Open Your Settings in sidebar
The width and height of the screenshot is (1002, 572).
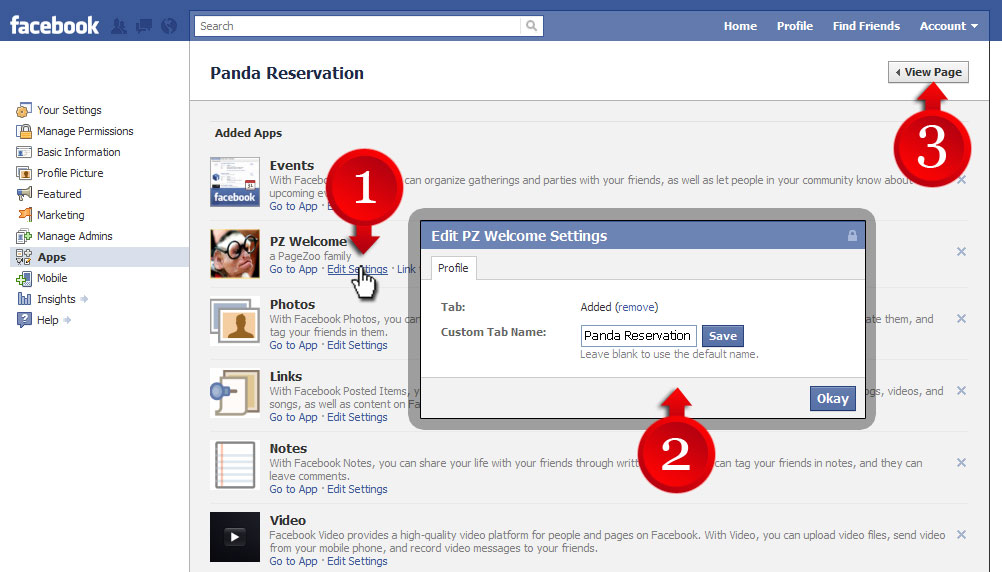click(x=69, y=110)
